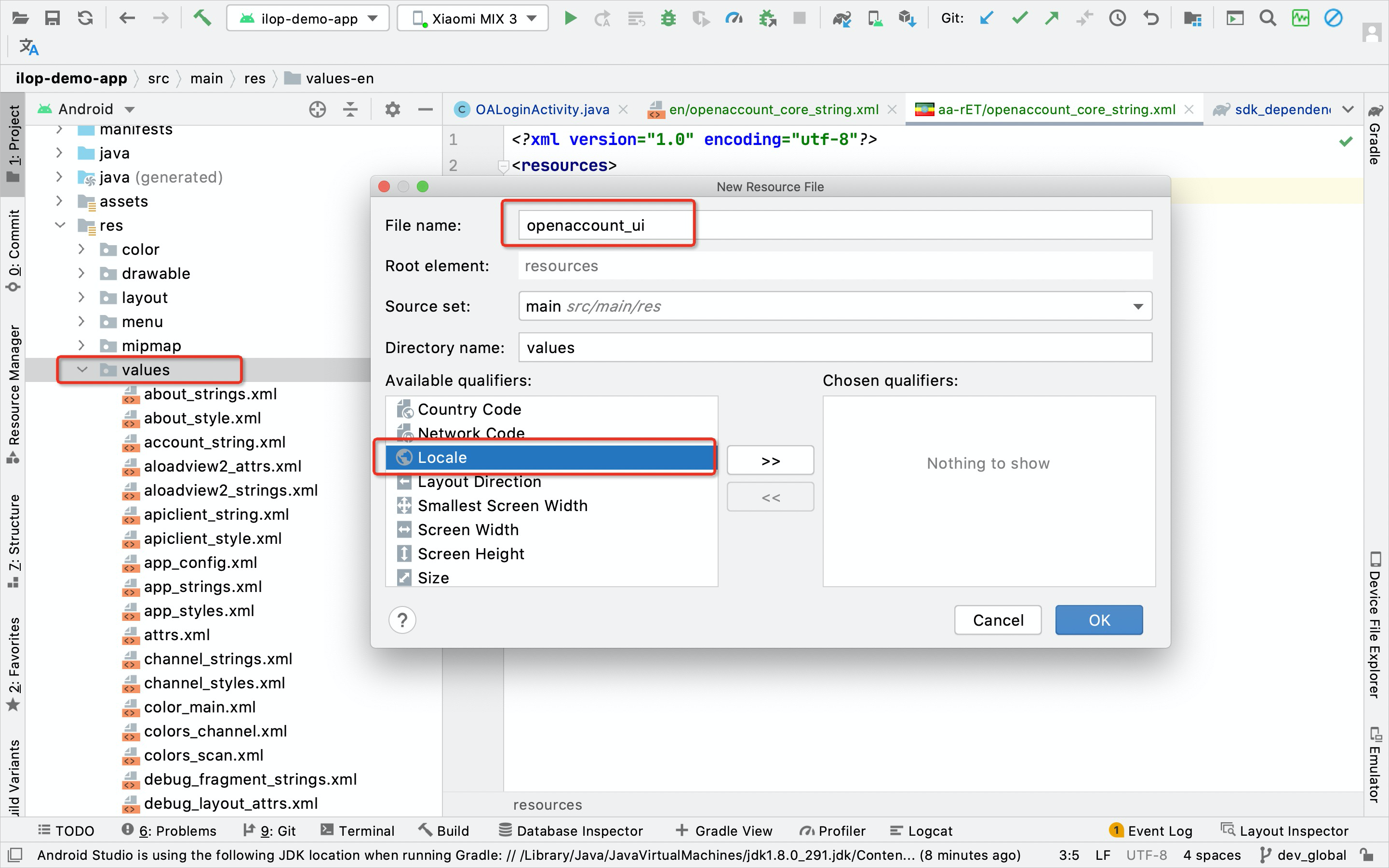Save all with the floppy disk icon
Viewport: 1389px width, 868px height.
[52, 18]
